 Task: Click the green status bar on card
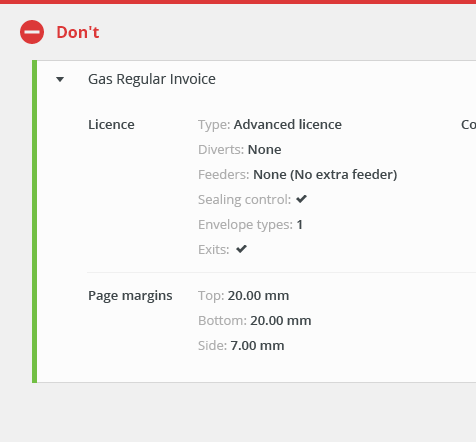[x=34, y=221]
